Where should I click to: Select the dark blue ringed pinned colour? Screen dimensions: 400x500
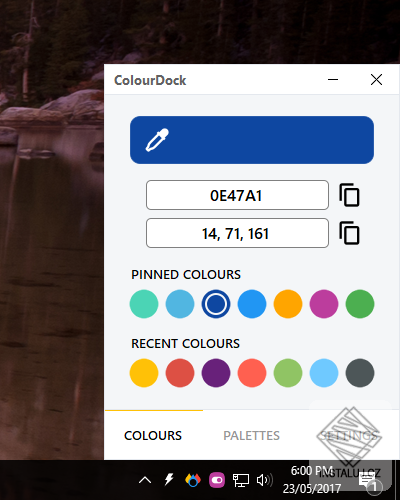pyautogui.click(x=216, y=304)
